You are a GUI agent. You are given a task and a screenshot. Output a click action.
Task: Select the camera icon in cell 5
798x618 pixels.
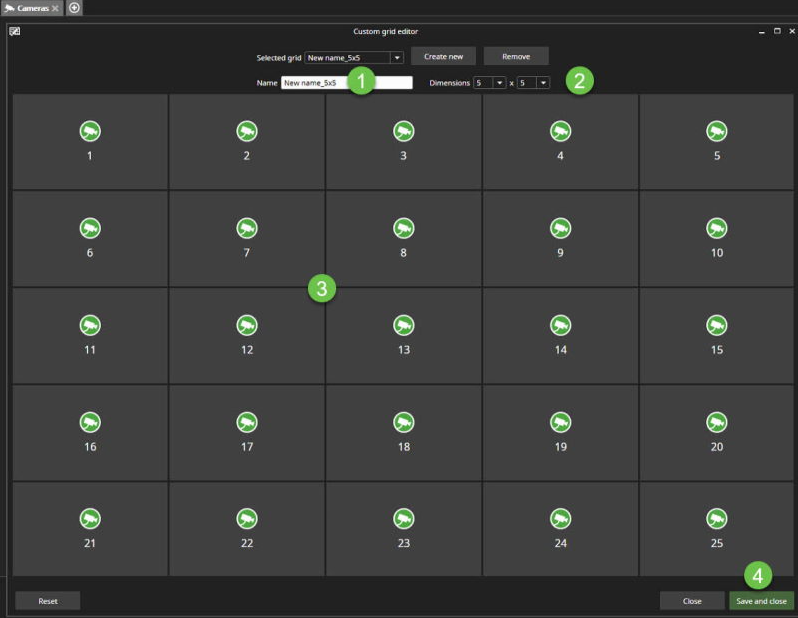[717, 131]
